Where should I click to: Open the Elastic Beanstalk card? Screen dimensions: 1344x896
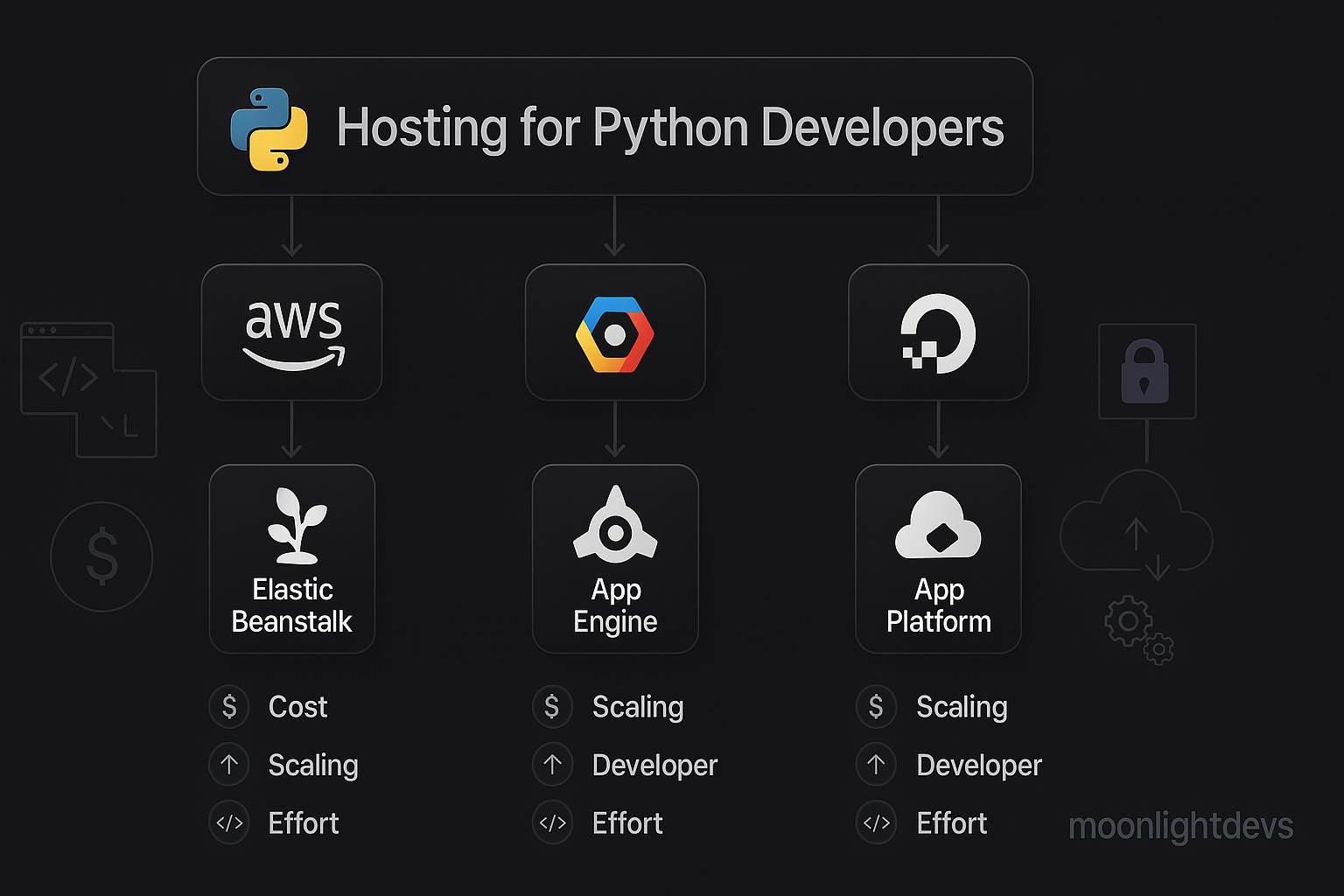click(292, 558)
